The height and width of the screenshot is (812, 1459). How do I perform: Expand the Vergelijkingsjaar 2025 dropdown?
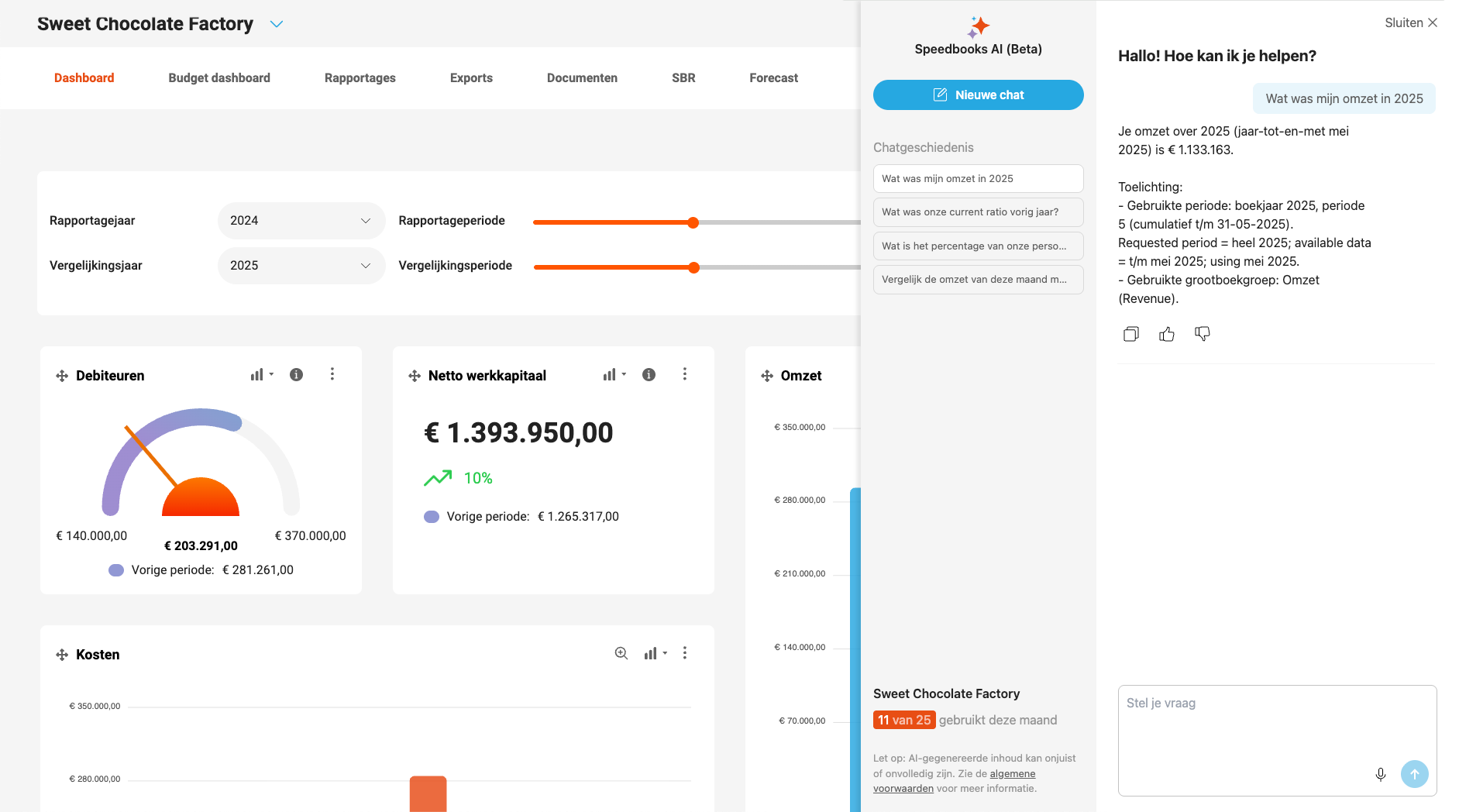coord(301,266)
